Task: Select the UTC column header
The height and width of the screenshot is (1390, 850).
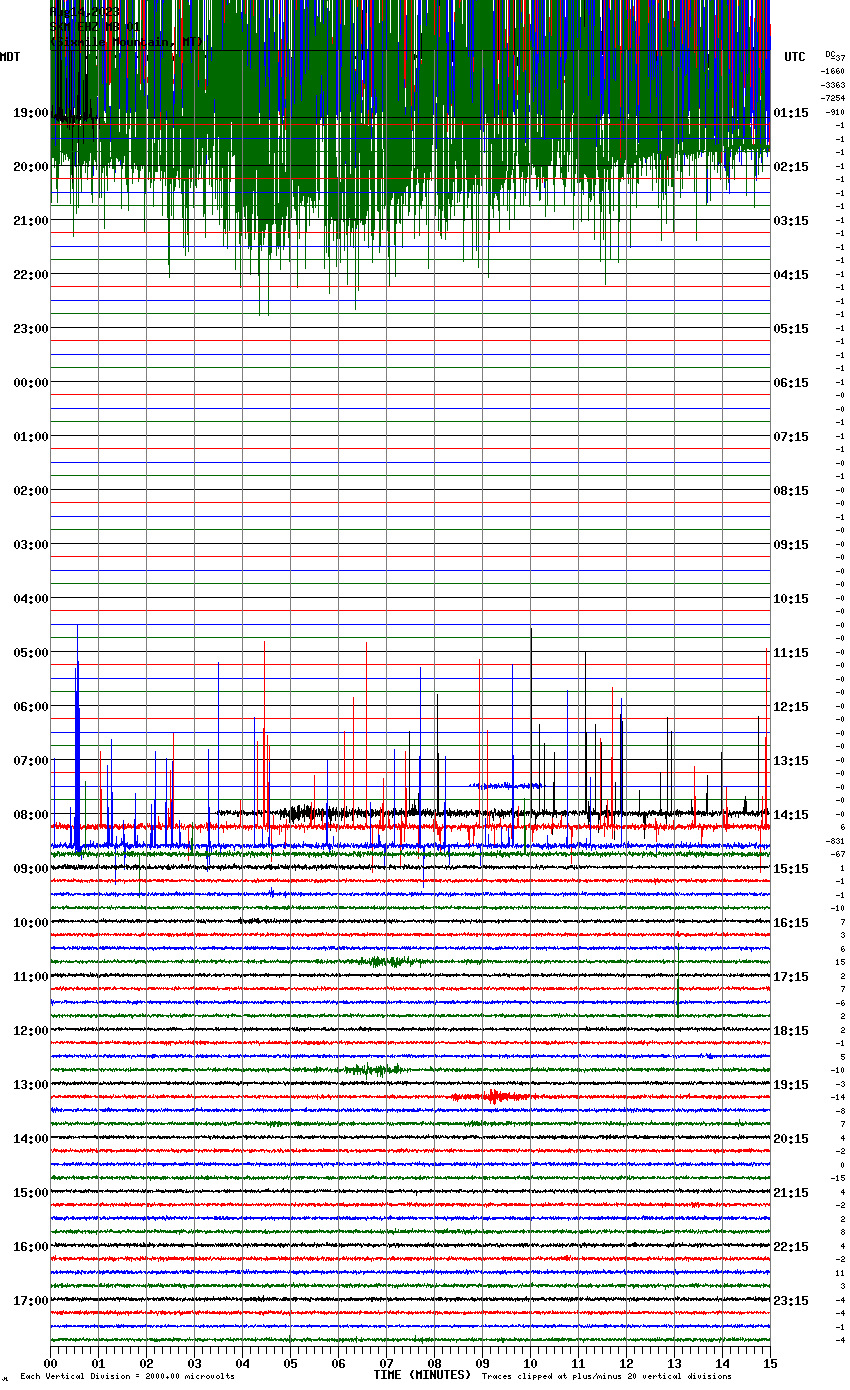Action: [795, 57]
